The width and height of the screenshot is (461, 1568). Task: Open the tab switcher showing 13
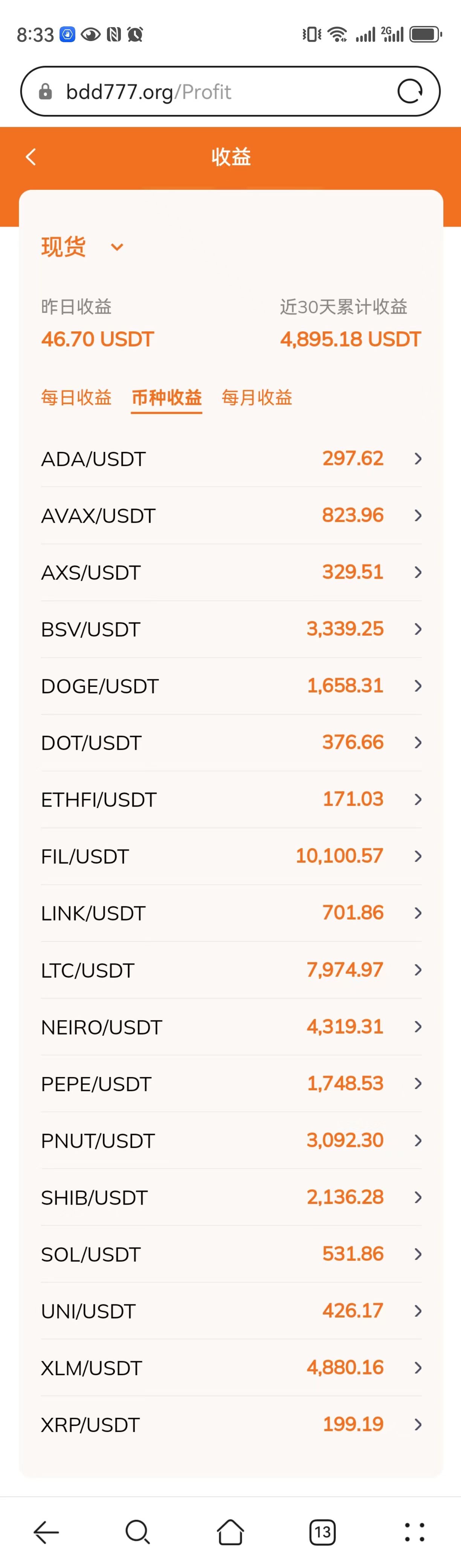tap(323, 1531)
